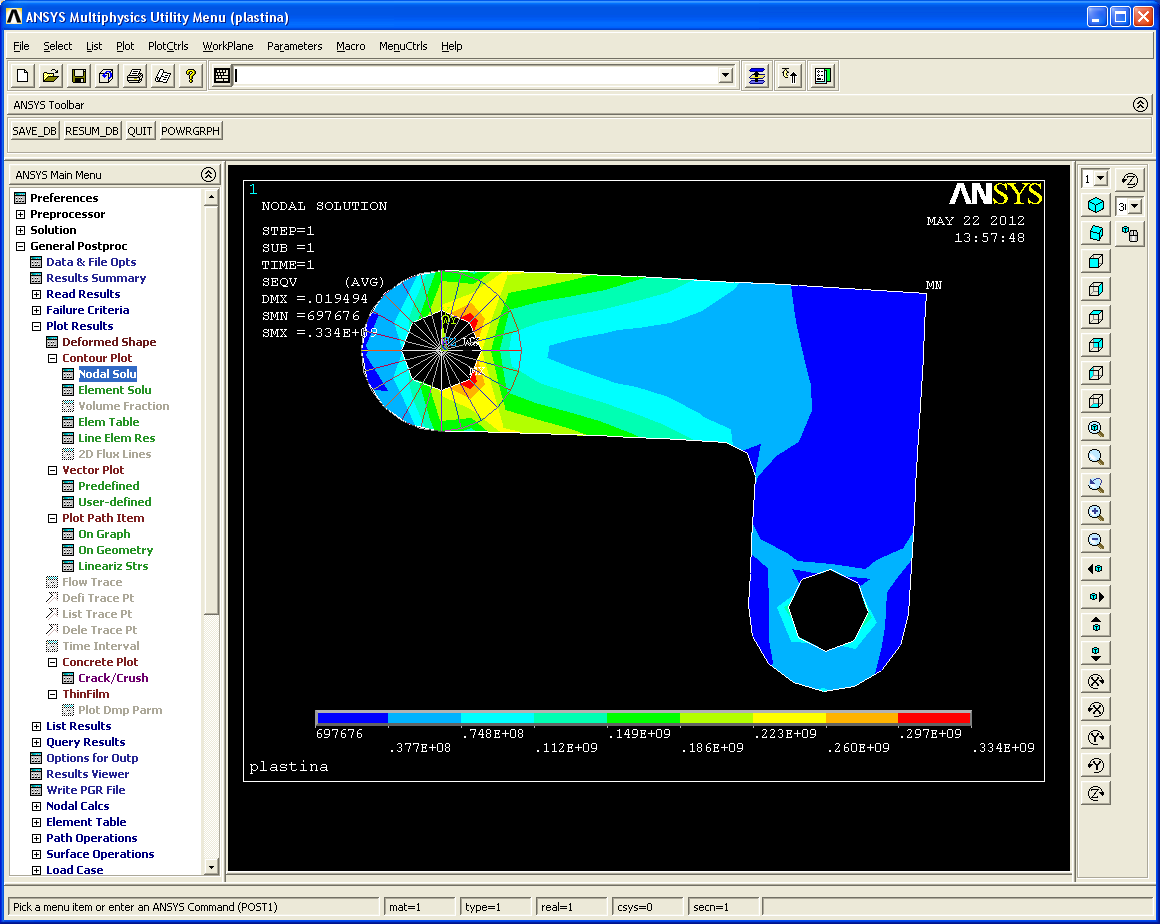
Task: Open the command input history dropdown arrow
Action: click(x=726, y=75)
